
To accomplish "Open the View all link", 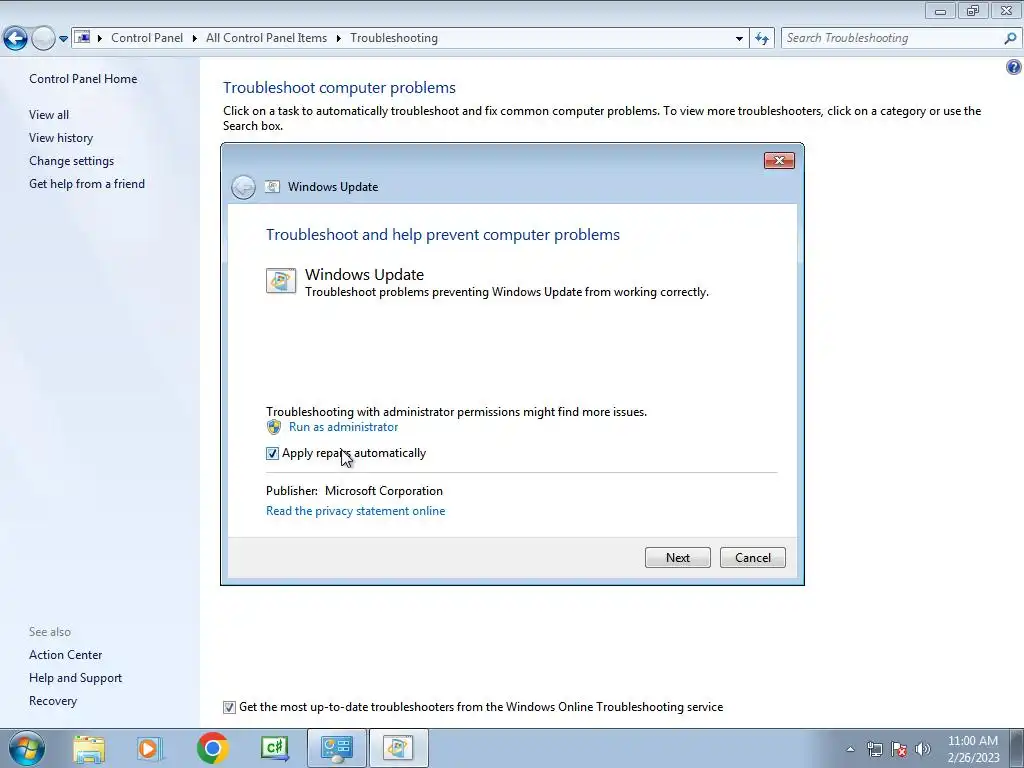I will 49,115.
